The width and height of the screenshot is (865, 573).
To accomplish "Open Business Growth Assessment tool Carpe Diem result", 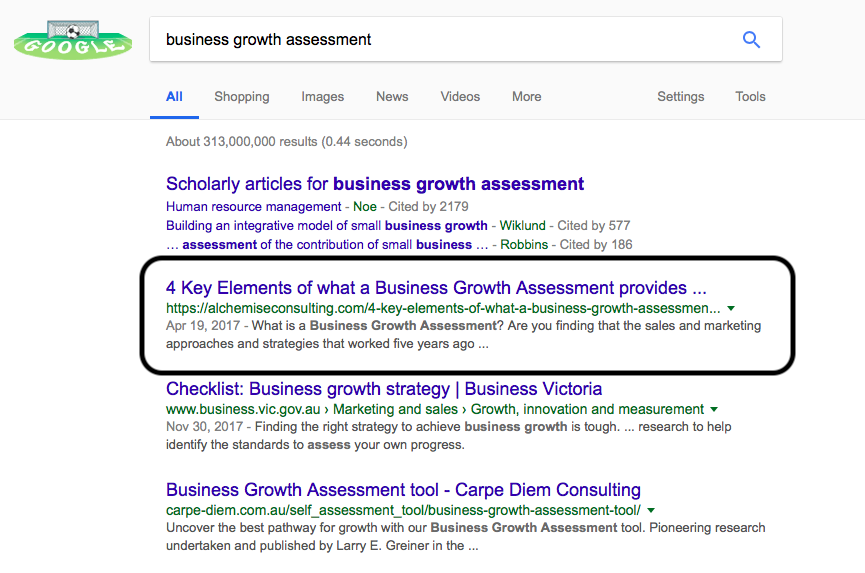I will click(403, 490).
